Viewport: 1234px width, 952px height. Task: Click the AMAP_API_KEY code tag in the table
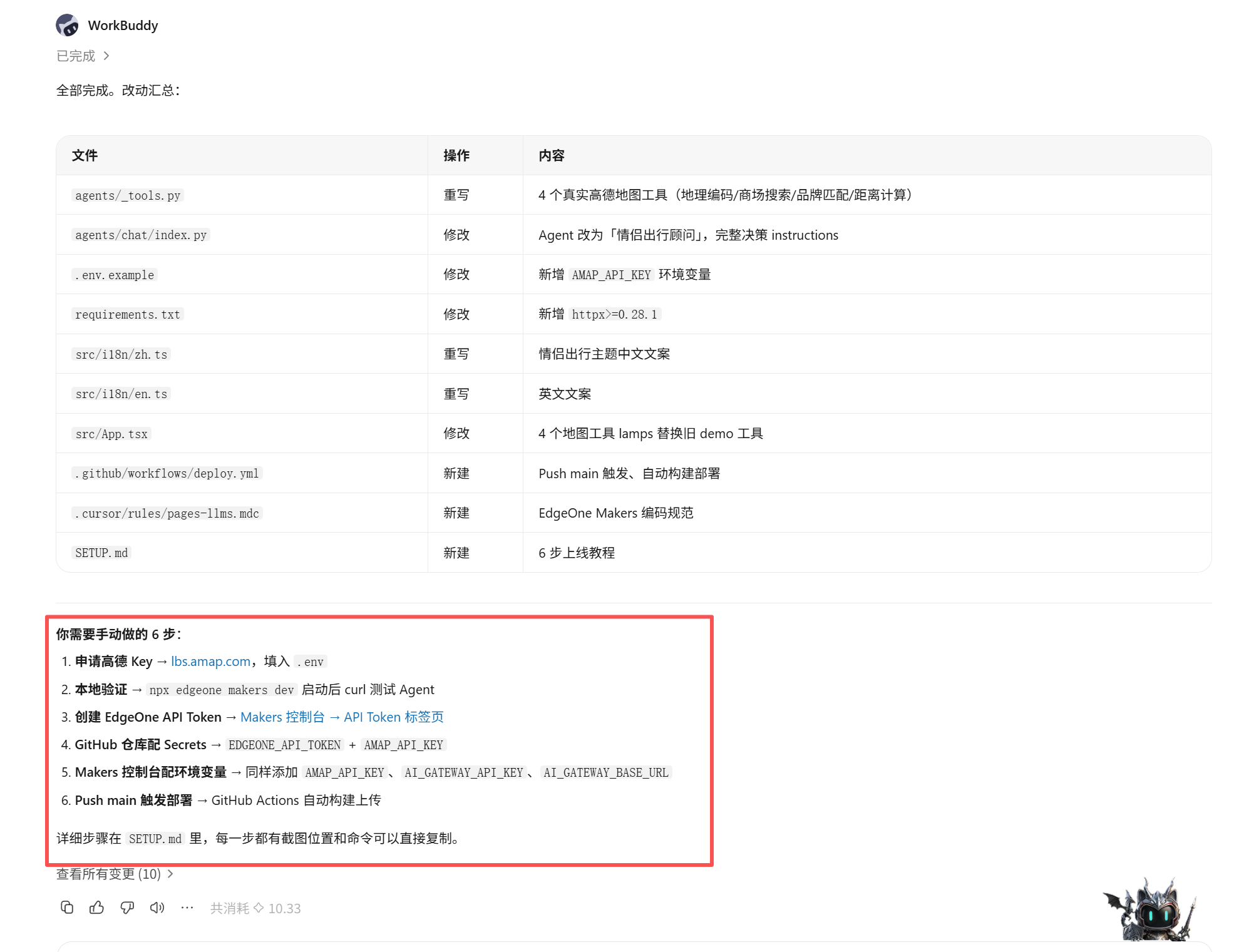click(611, 275)
